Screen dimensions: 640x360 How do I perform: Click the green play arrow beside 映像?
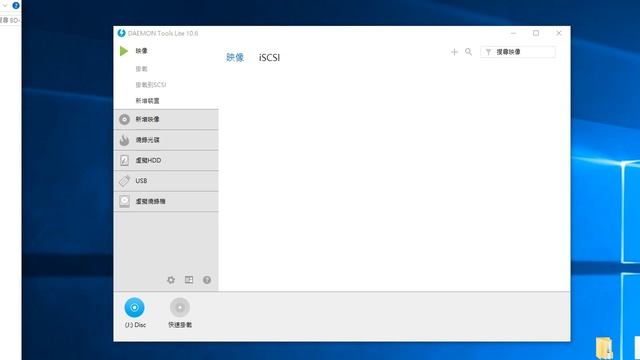point(124,51)
